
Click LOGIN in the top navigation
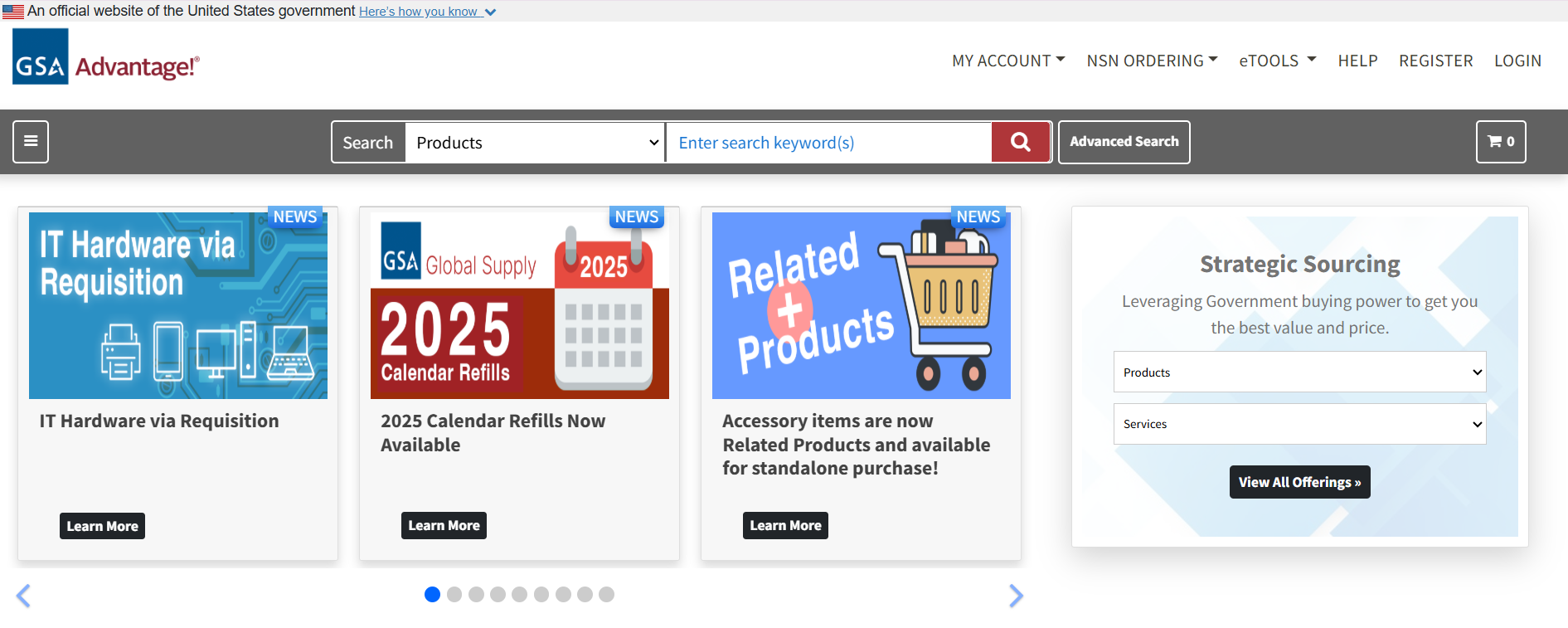pyautogui.click(x=1517, y=61)
